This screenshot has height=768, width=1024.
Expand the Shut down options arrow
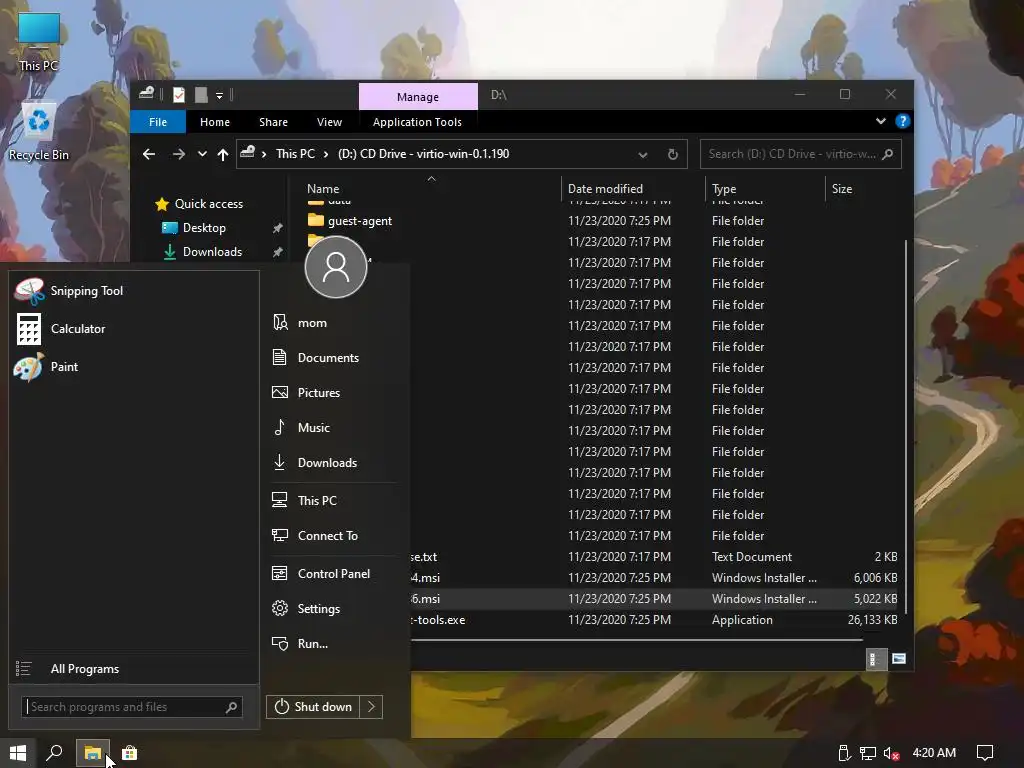click(x=371, y=707)
